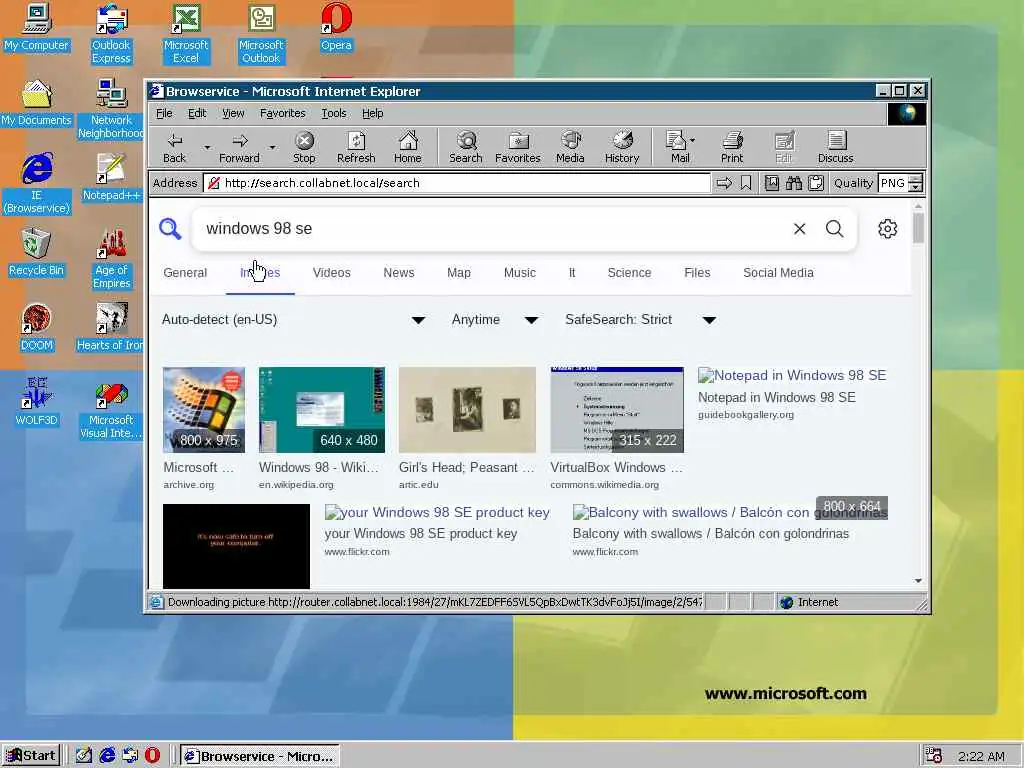This screenshot has height=768, width=1024.
Task: Open the Favorites toolbar pane
Action: (x=517, y=148)
